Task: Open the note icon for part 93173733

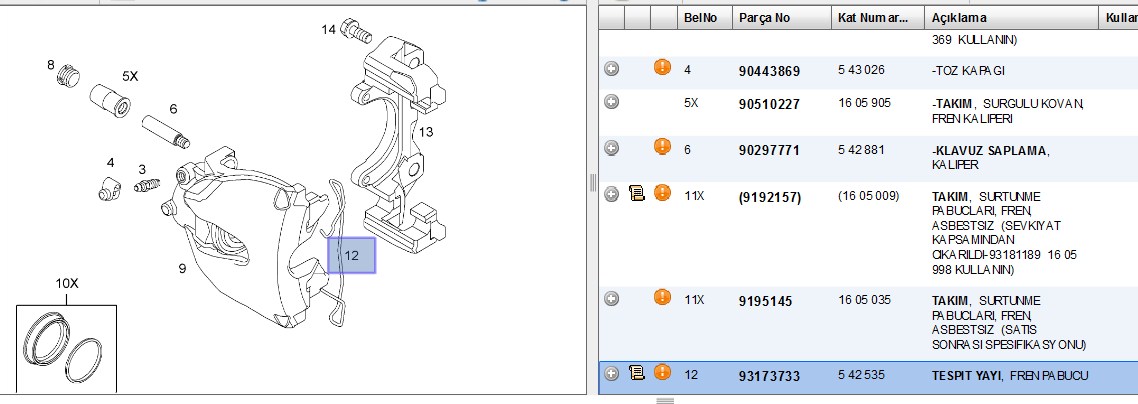Action: click(636, 373)
